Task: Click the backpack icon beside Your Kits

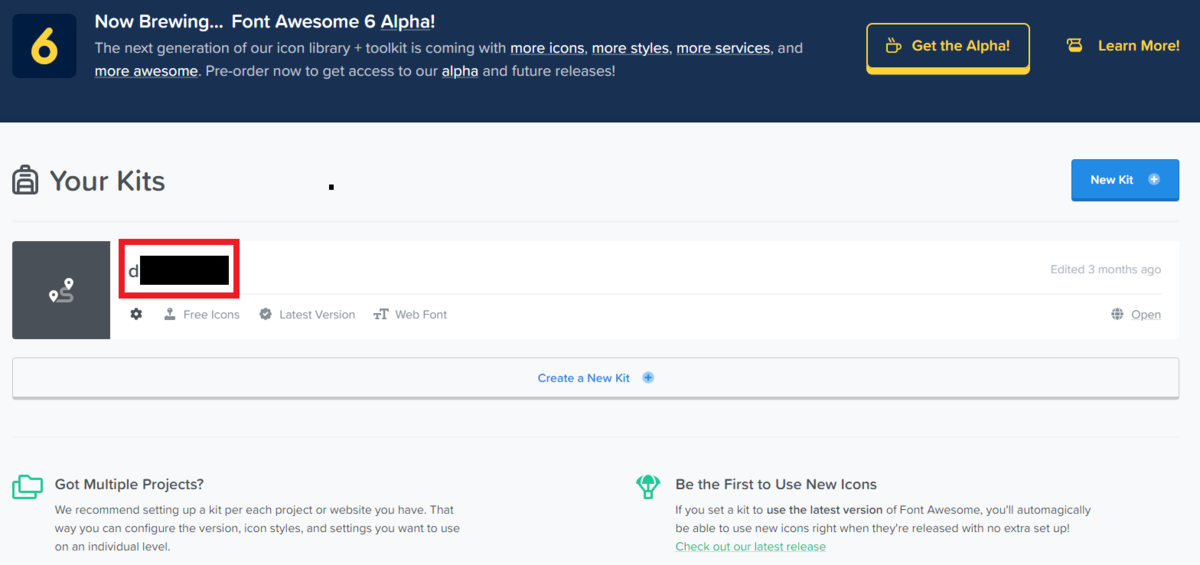Action: tap(26, 181)
